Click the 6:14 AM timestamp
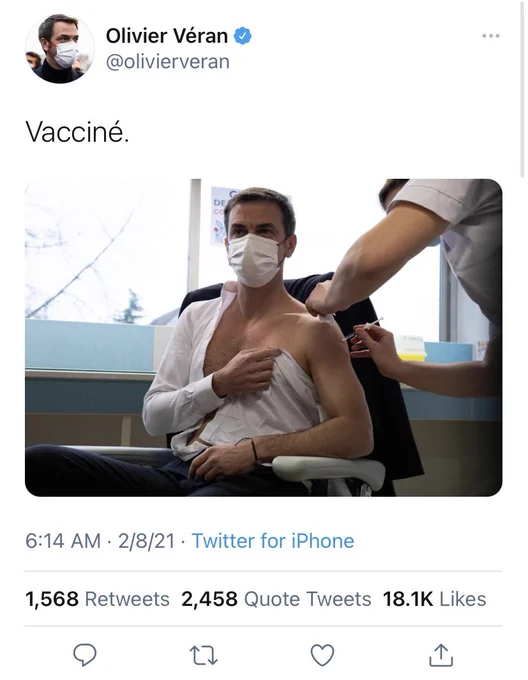 tap(63, 541)
